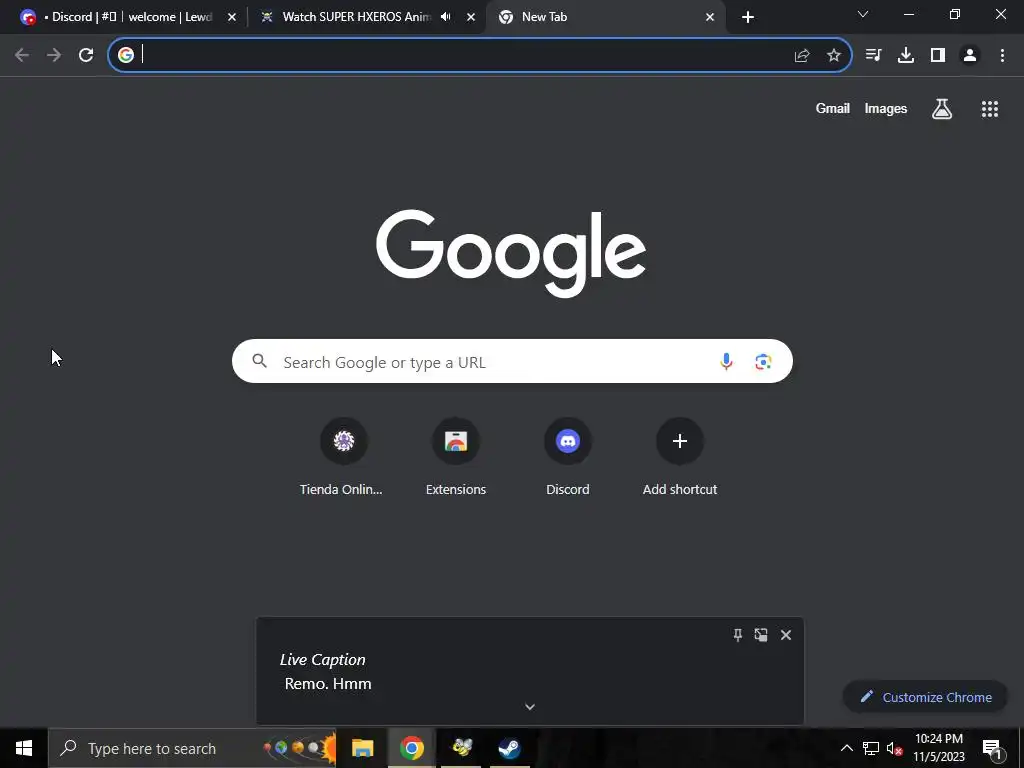
Task: Close the Live Caption box
Action: point(786,635)
